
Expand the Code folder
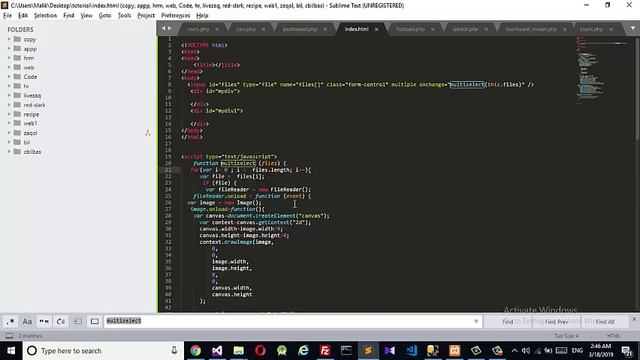click(x=9, y=77)
